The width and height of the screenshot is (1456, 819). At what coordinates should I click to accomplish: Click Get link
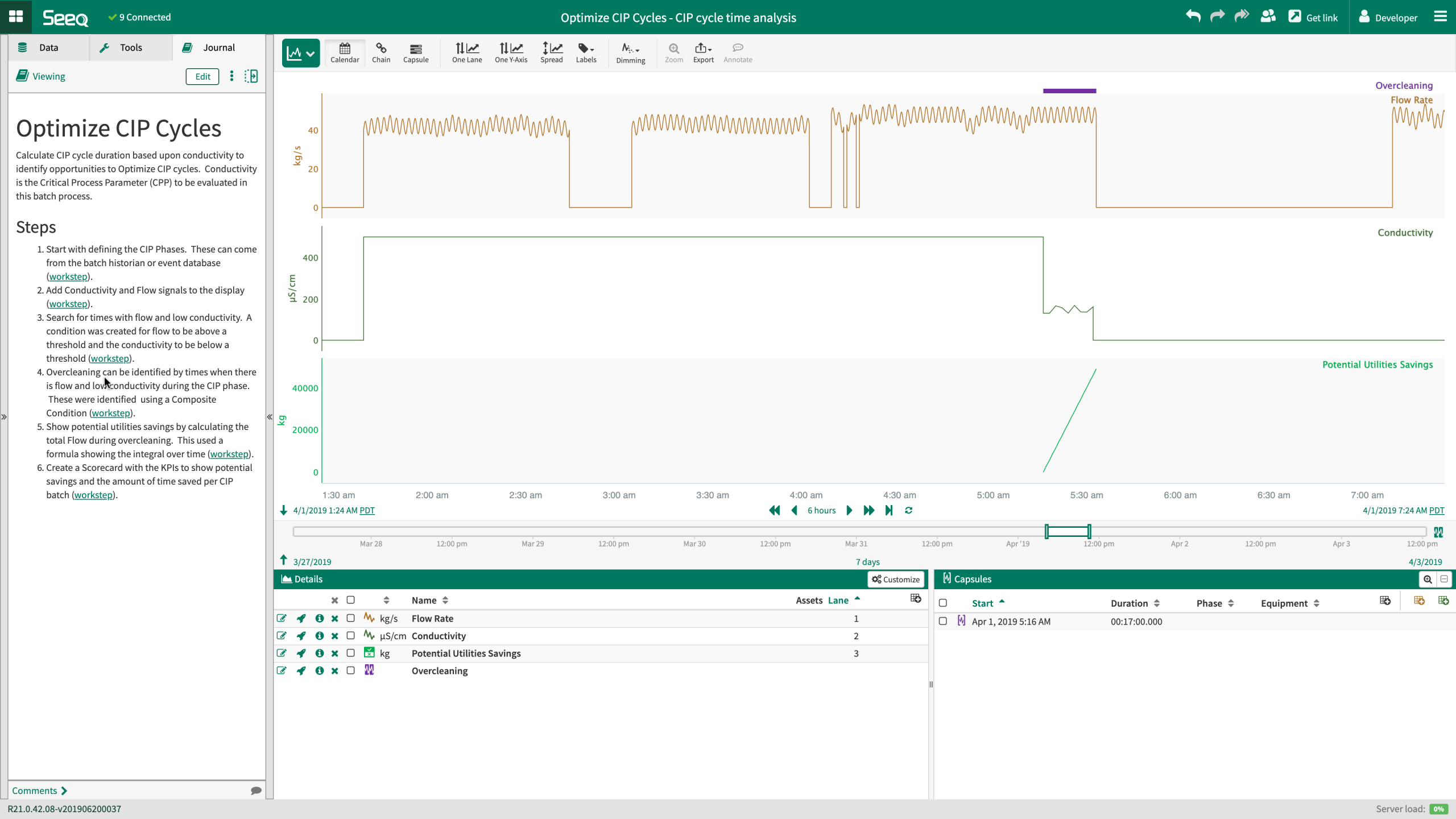point(1313,17)
